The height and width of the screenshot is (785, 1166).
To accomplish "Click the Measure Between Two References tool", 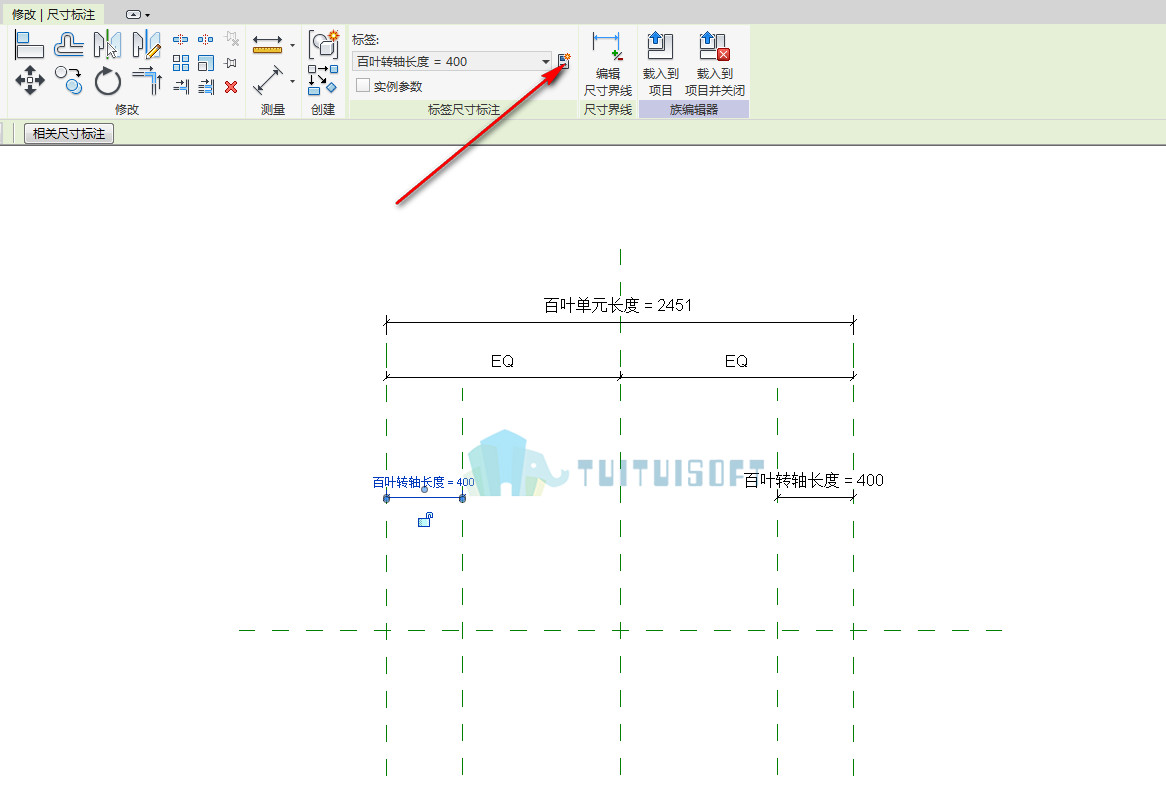I will pos(267,45).
